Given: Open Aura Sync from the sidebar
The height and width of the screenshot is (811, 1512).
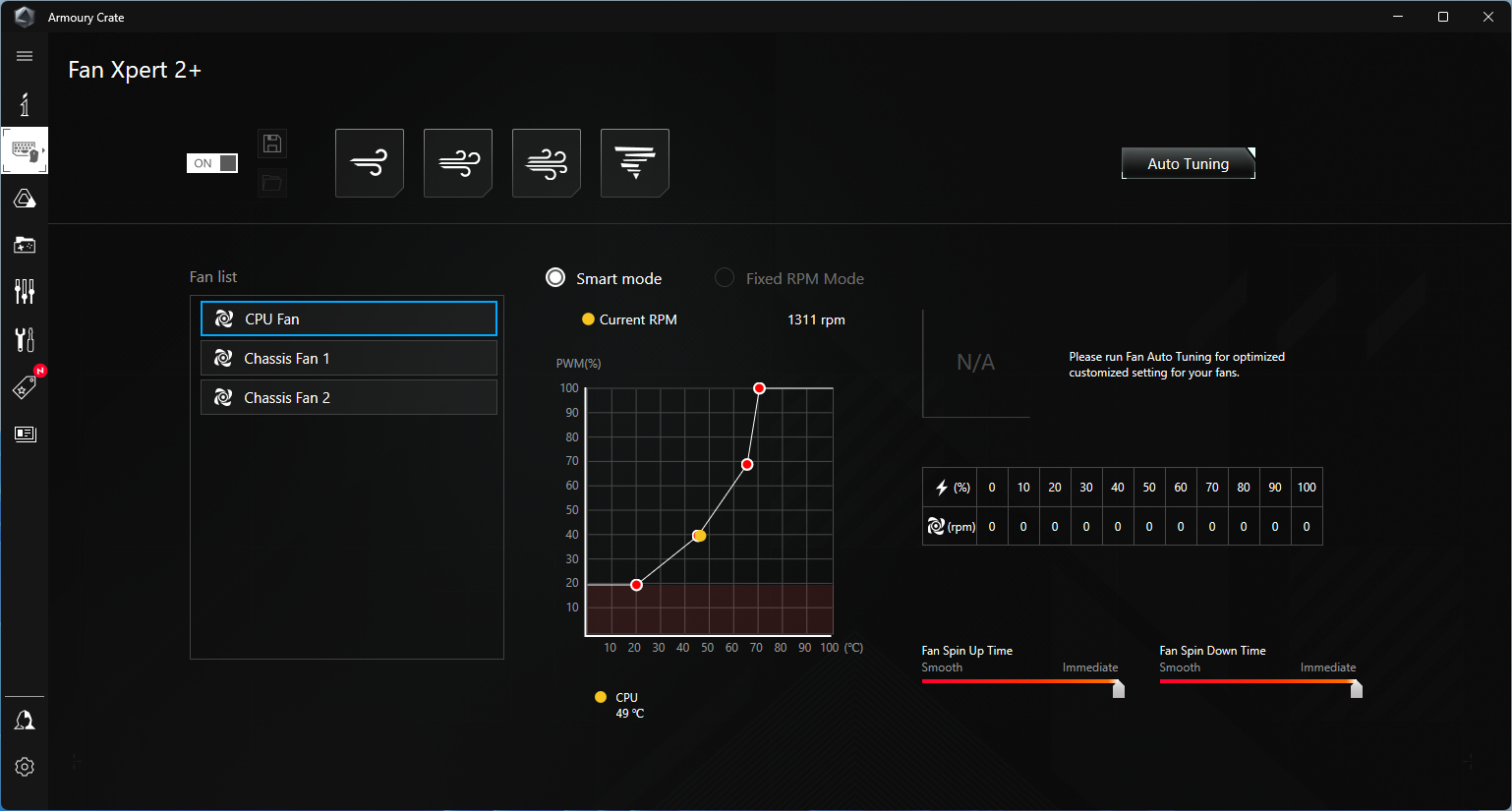Looking at the screenshot, I should point(25,199).
